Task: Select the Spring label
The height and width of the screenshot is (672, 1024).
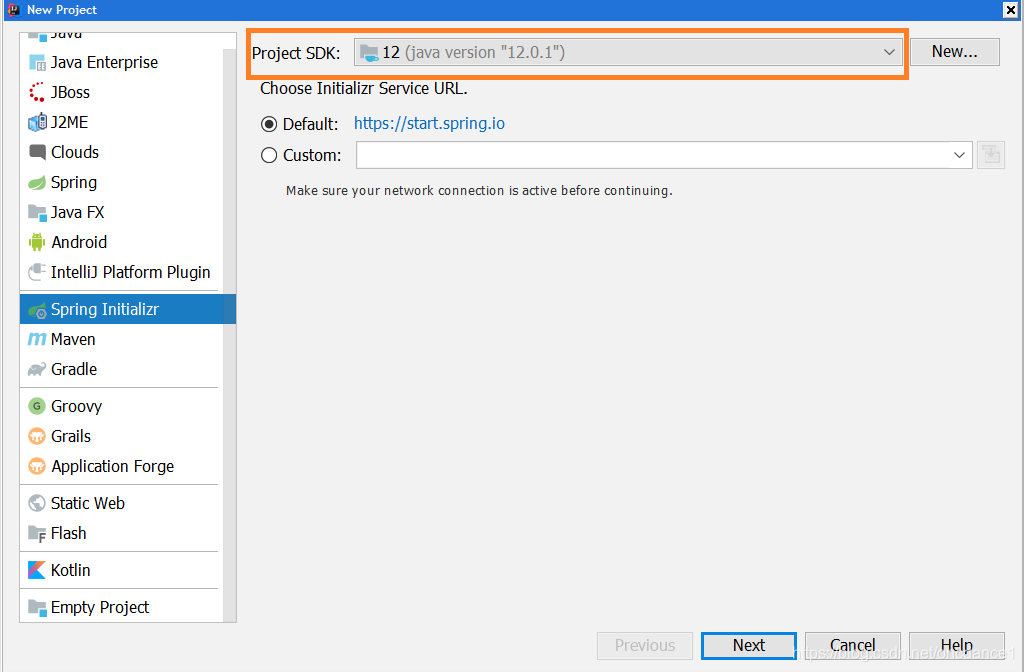Action: tap(74, 182)
